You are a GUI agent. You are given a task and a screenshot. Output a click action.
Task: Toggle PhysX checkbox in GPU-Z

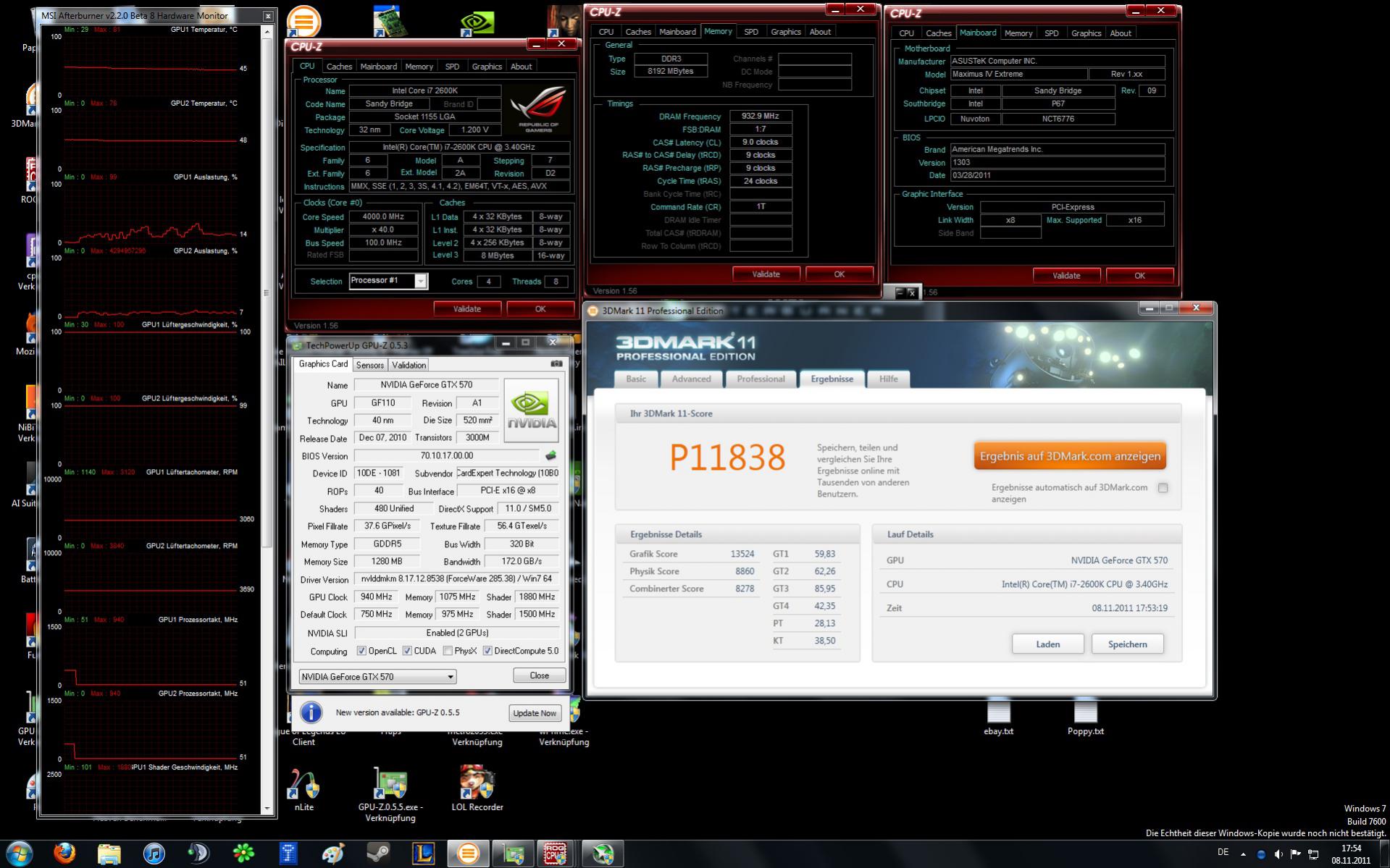[448, 651]
